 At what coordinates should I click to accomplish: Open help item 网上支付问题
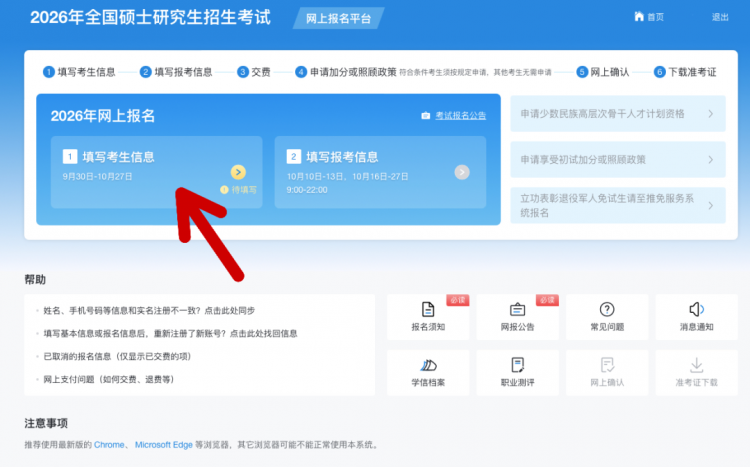(108, 379)
